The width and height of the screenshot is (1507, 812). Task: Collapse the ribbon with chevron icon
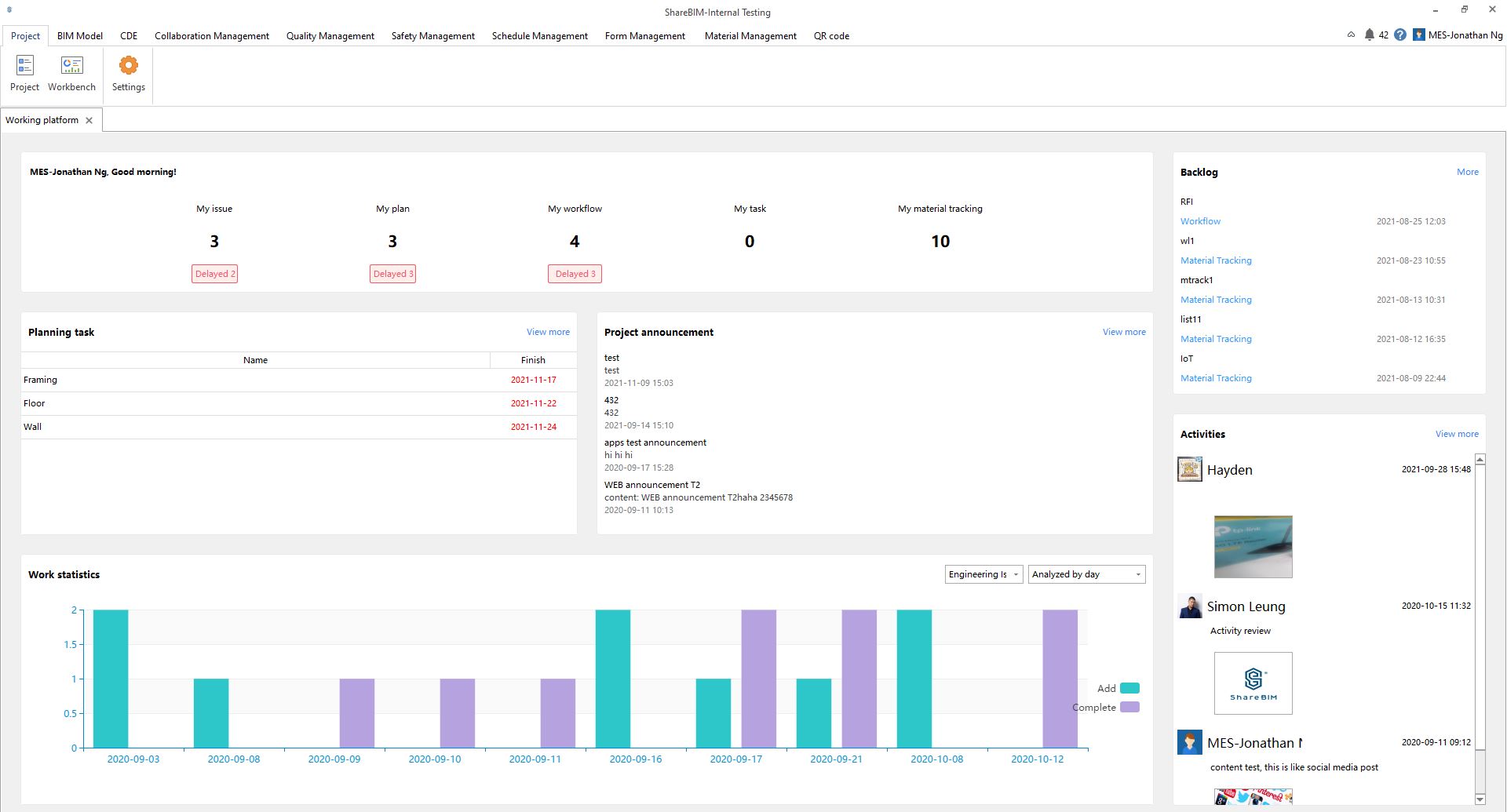coord(1351,35)
